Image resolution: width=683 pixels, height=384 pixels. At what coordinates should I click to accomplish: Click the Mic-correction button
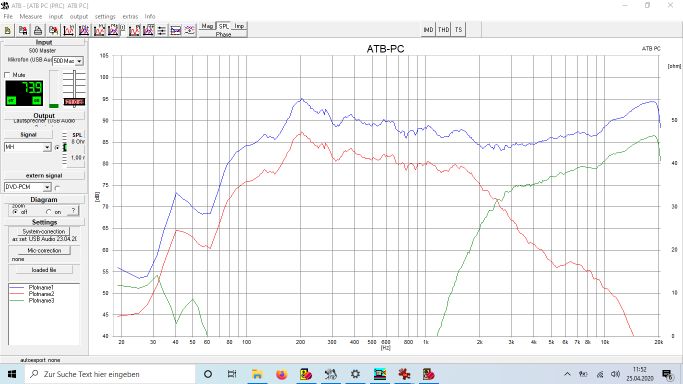44,251
